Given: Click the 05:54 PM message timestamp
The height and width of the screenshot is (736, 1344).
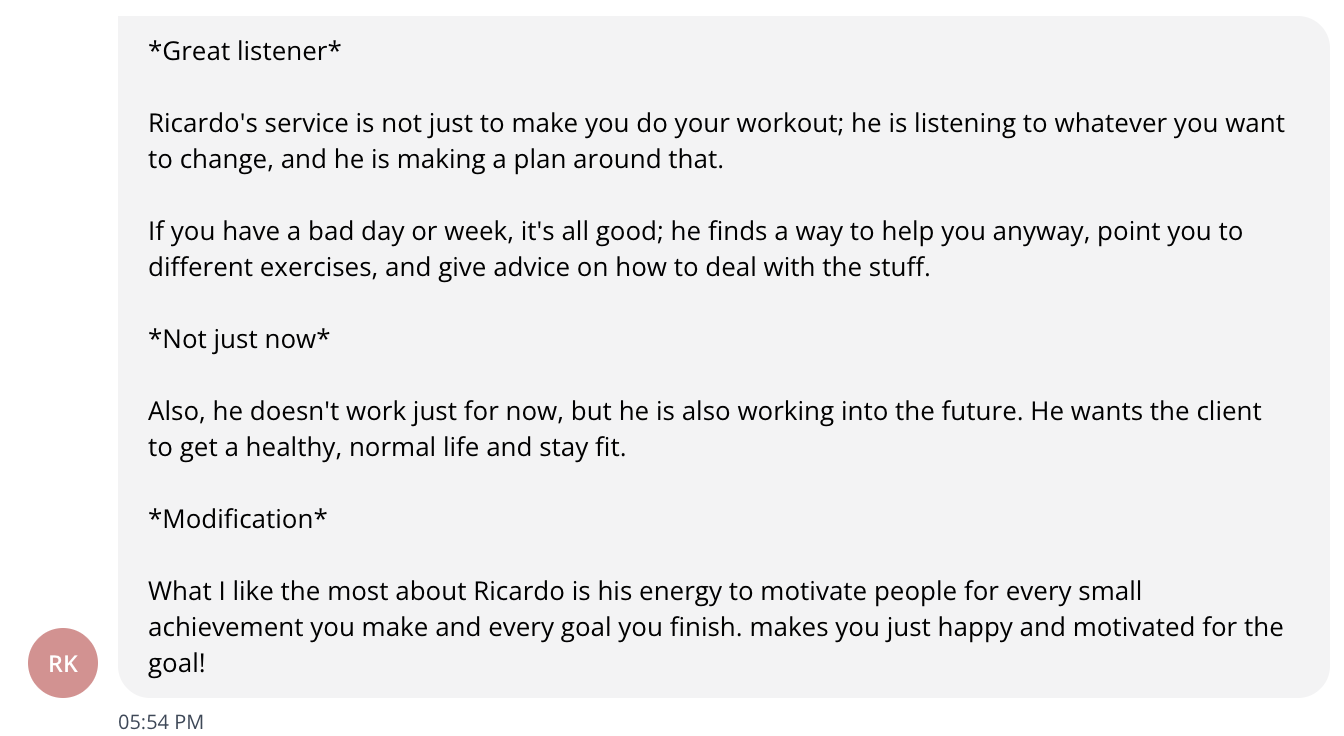Looking at the screenshot, I should 161,721.
